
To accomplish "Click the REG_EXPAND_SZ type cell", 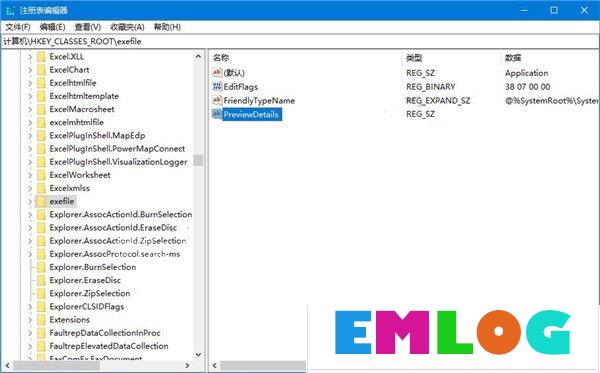I will pos(438,101).
